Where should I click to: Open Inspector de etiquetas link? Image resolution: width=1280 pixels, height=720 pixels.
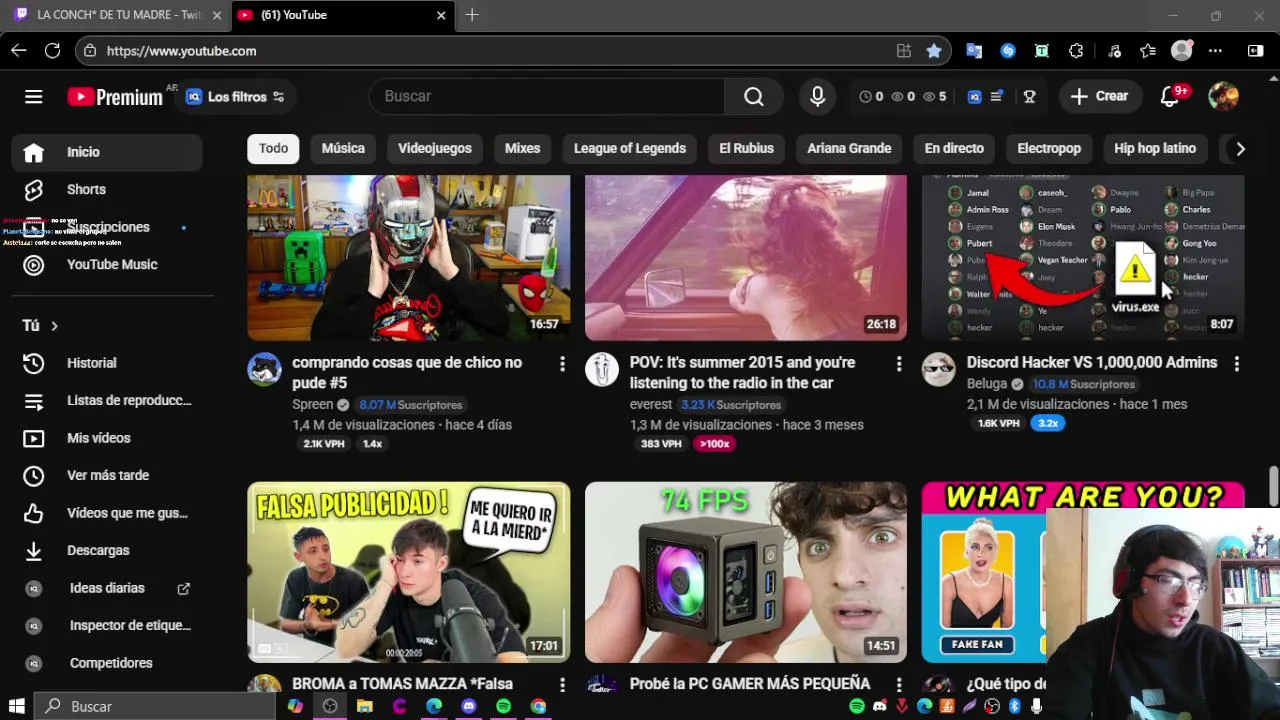click(x=107, y=626)
